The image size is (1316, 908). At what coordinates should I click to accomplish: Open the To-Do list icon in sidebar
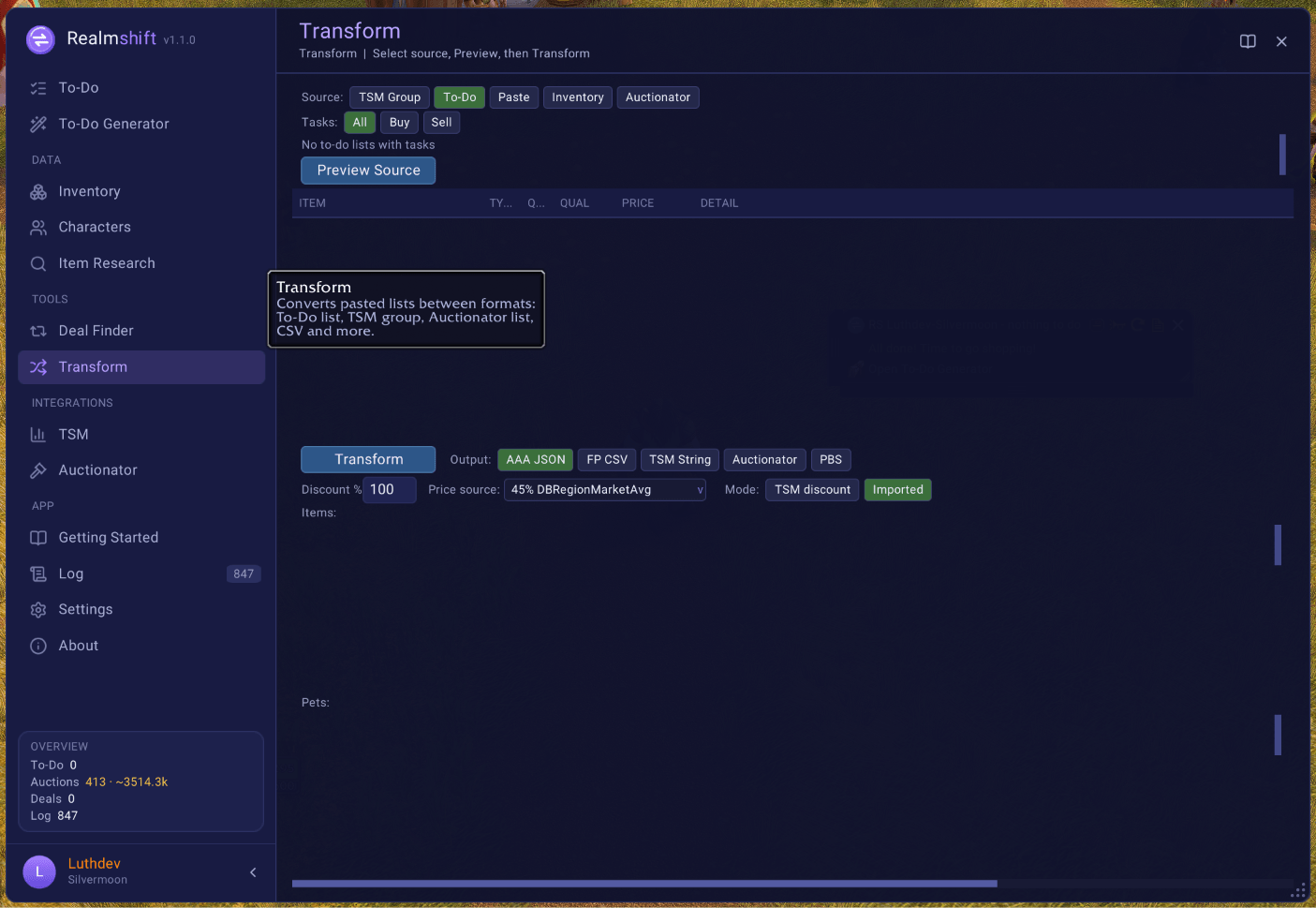pos(38,88)
